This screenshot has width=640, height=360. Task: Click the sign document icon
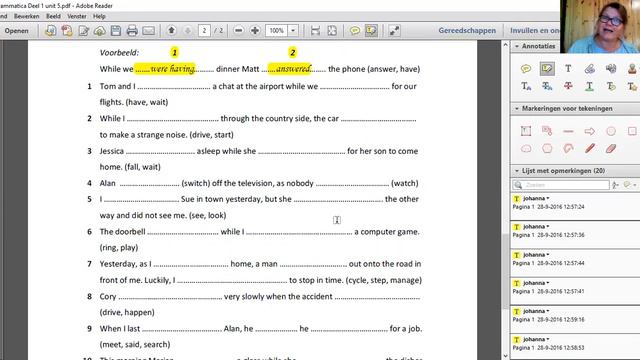83,31
